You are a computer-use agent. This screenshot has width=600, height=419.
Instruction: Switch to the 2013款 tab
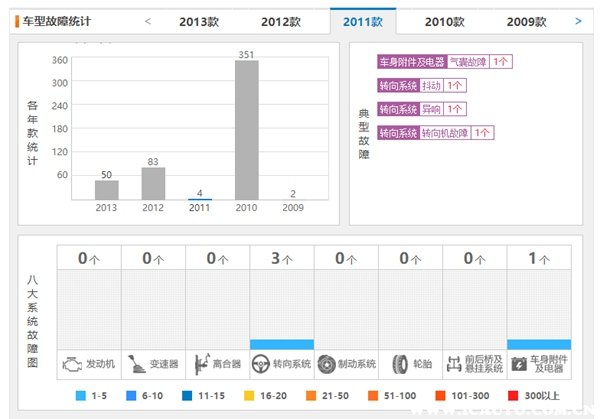(x=198, y=21)
